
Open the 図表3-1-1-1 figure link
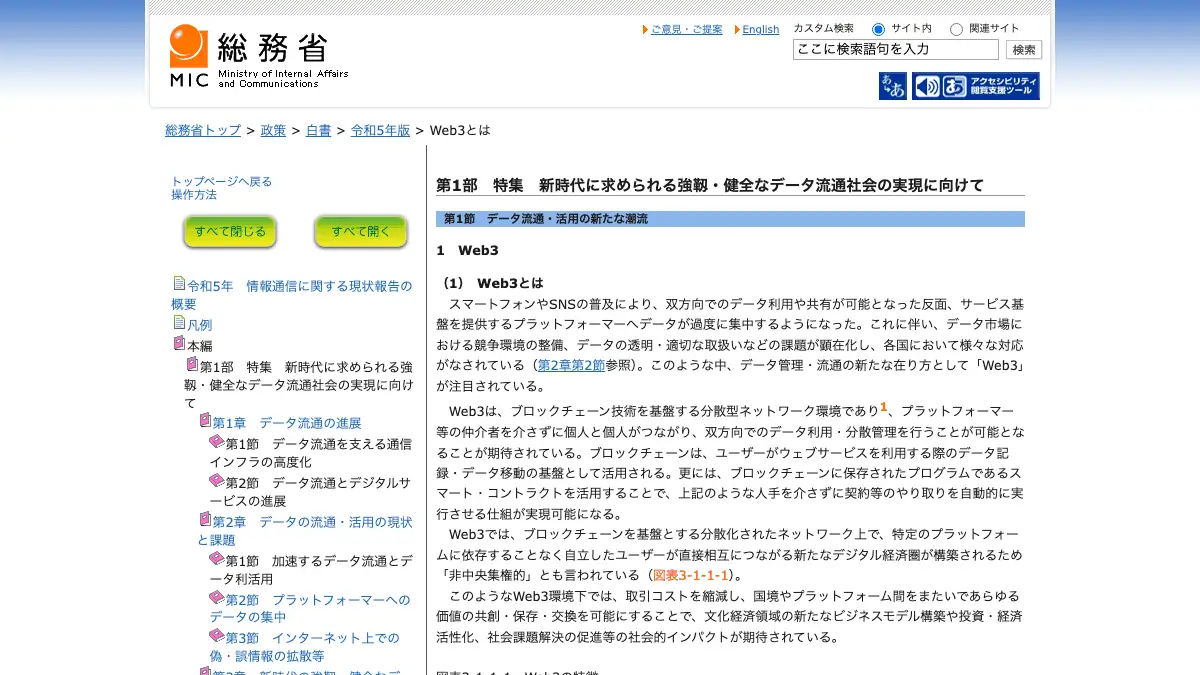click(x=691, y=575)
